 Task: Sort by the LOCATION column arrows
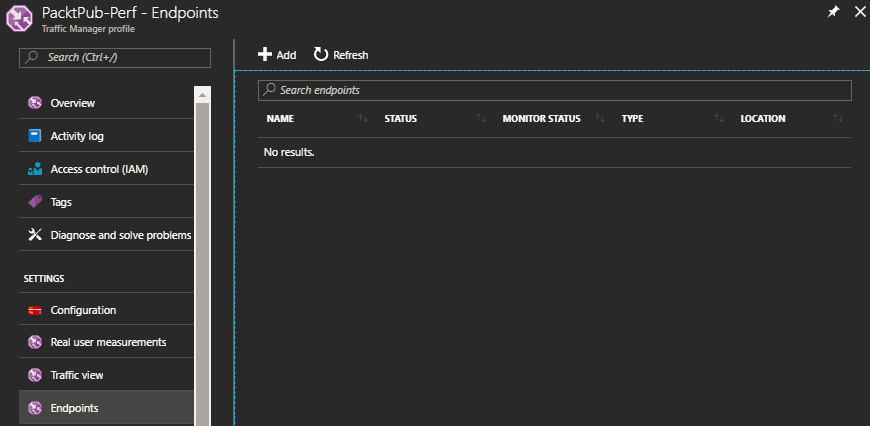(x=838, y=118)
